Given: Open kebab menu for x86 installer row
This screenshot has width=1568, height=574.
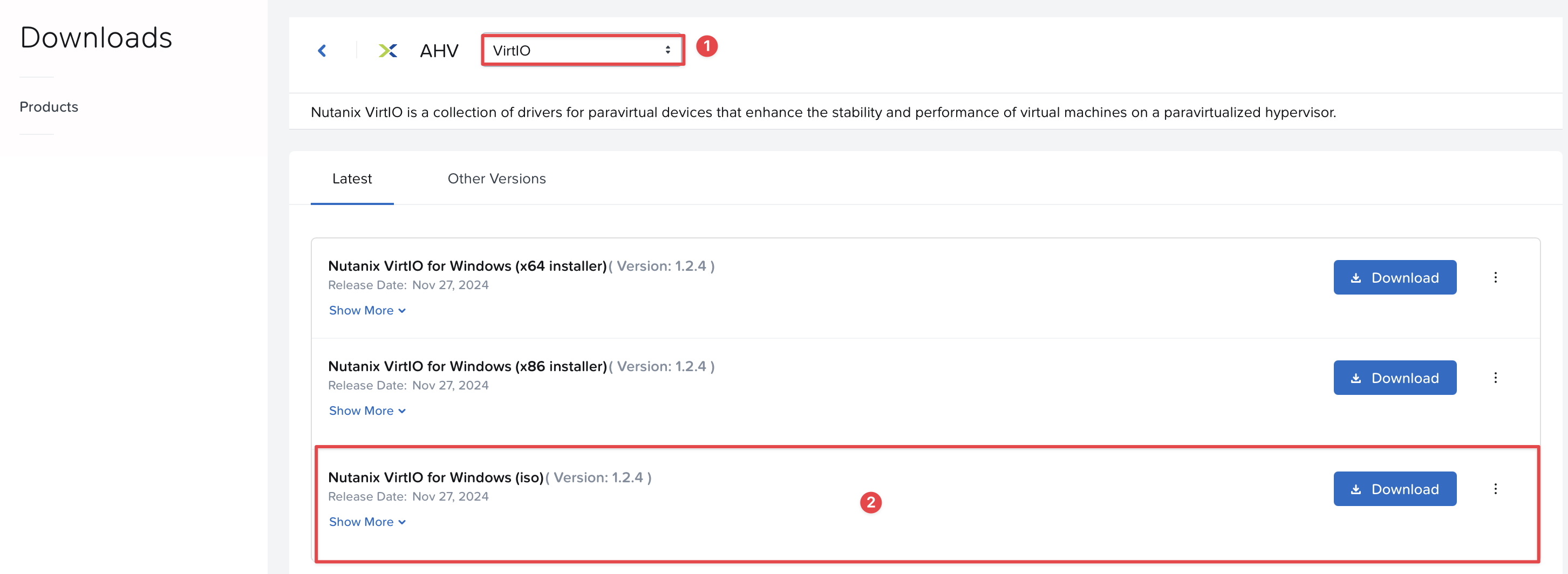Looking at the screenshot, I should 1495,378.
